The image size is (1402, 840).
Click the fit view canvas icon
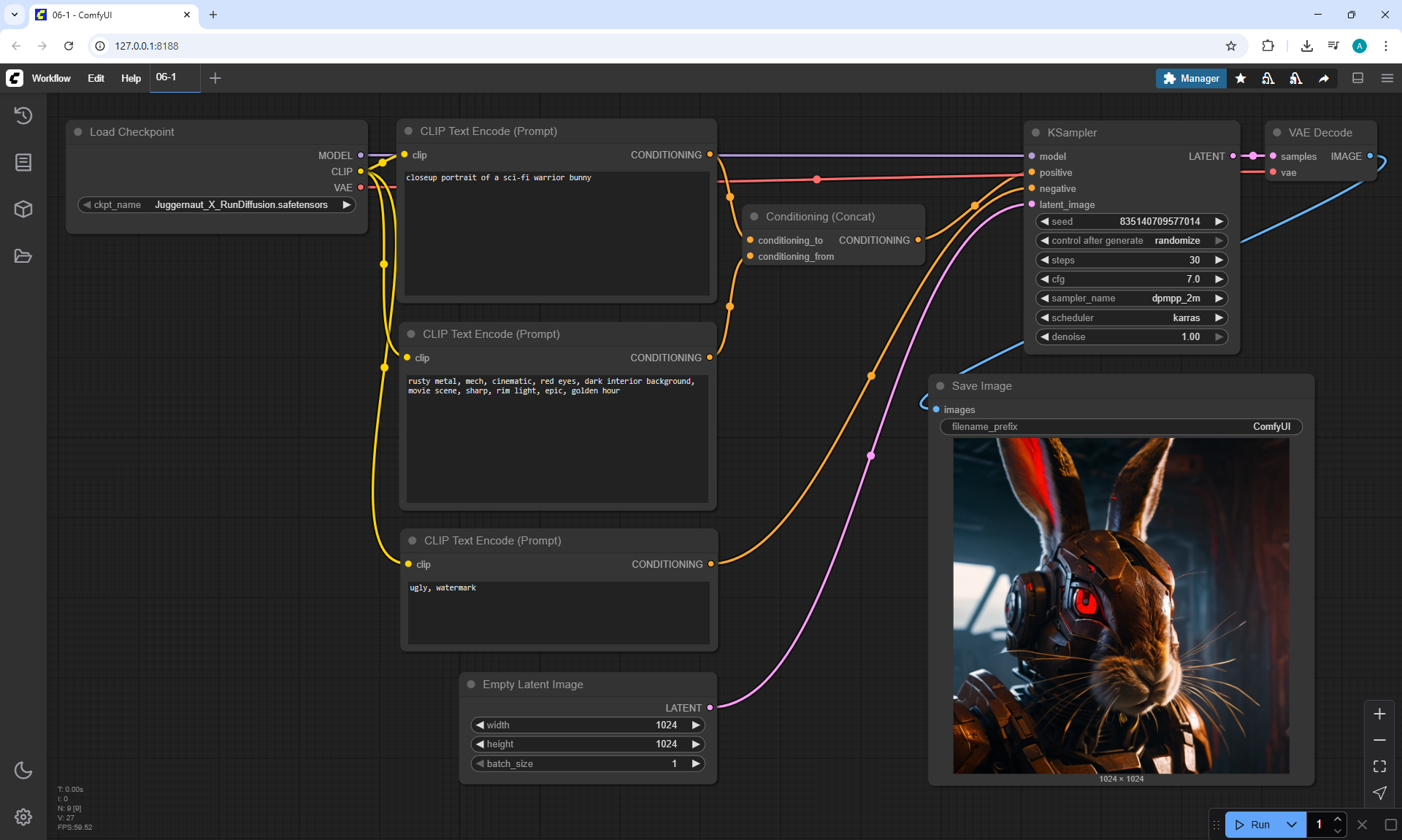(x=1379, y=766)
